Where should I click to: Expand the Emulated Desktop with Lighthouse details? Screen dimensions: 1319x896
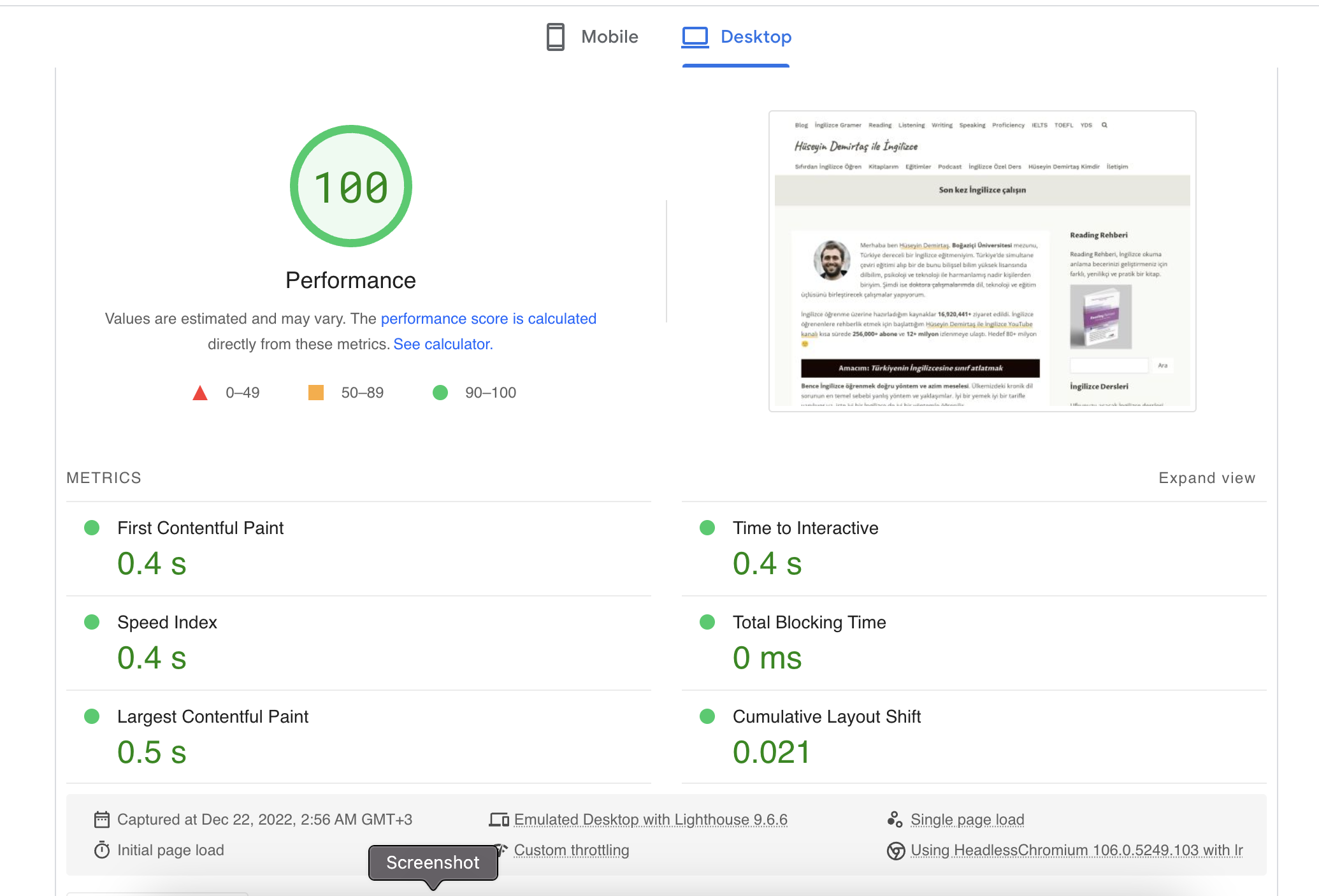point(651,820)
